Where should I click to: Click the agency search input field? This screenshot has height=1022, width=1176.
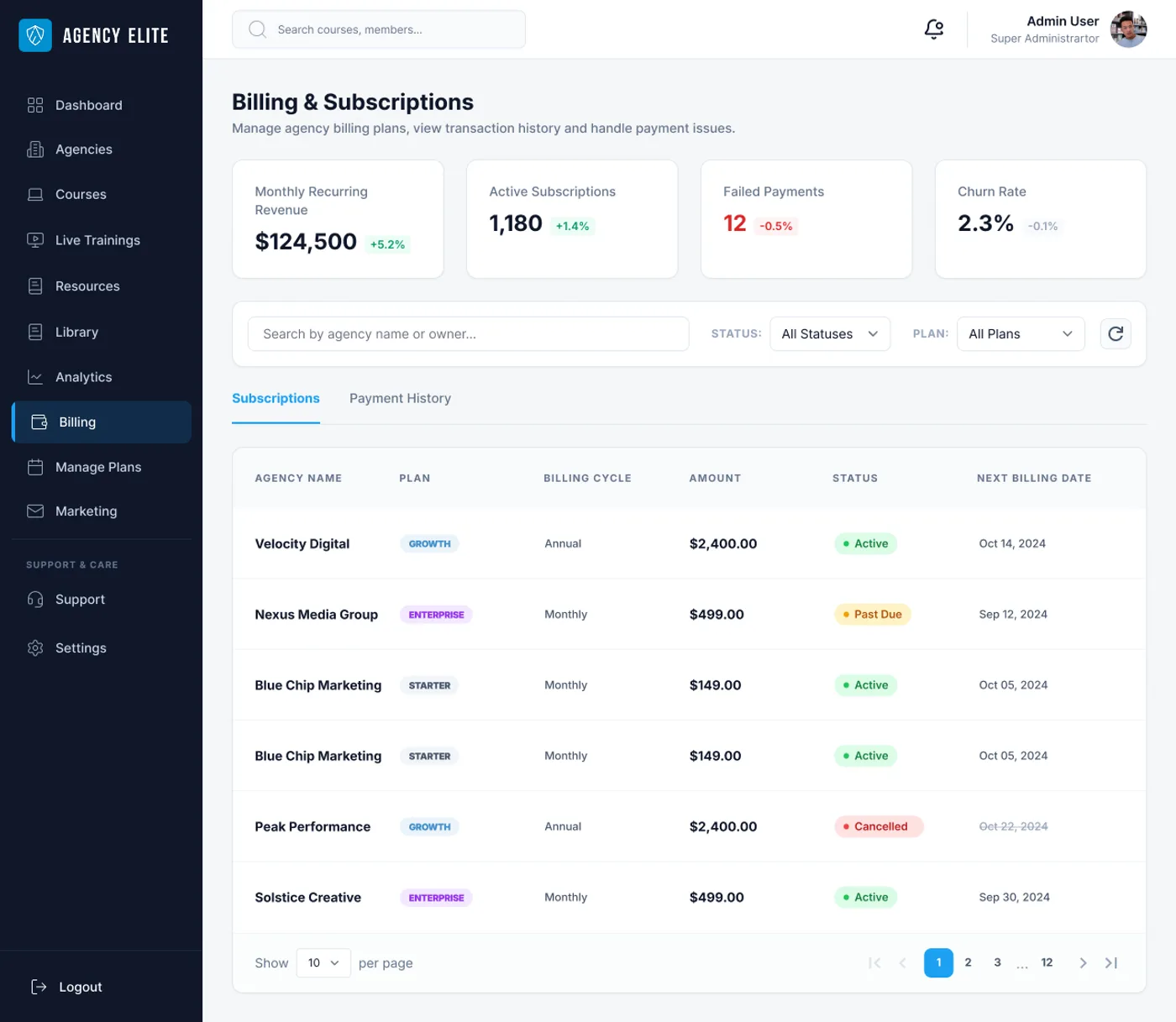(468, 333)
